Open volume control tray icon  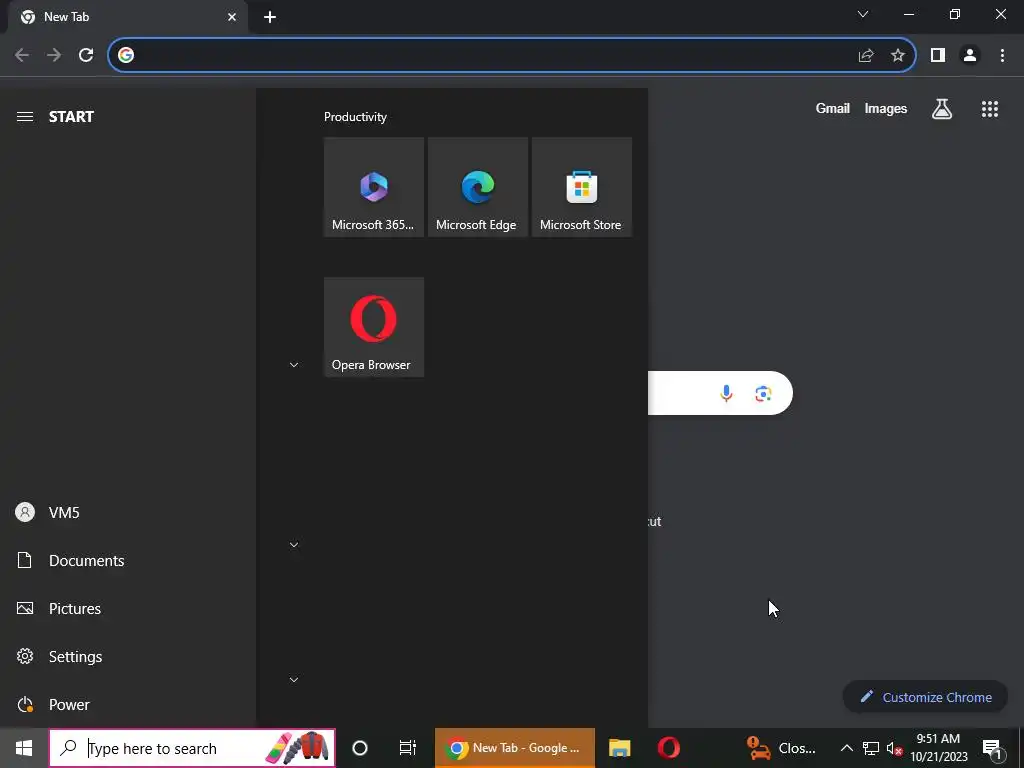(x=894, y=748)
